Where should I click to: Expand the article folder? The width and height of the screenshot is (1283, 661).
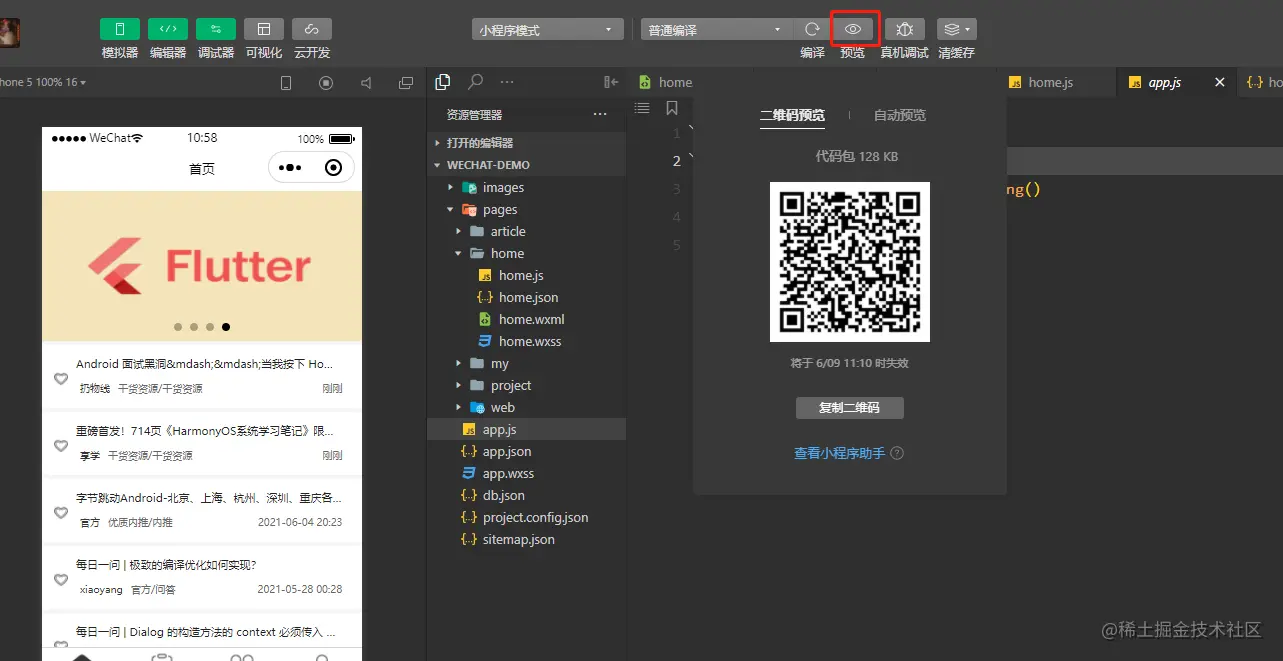526,231
